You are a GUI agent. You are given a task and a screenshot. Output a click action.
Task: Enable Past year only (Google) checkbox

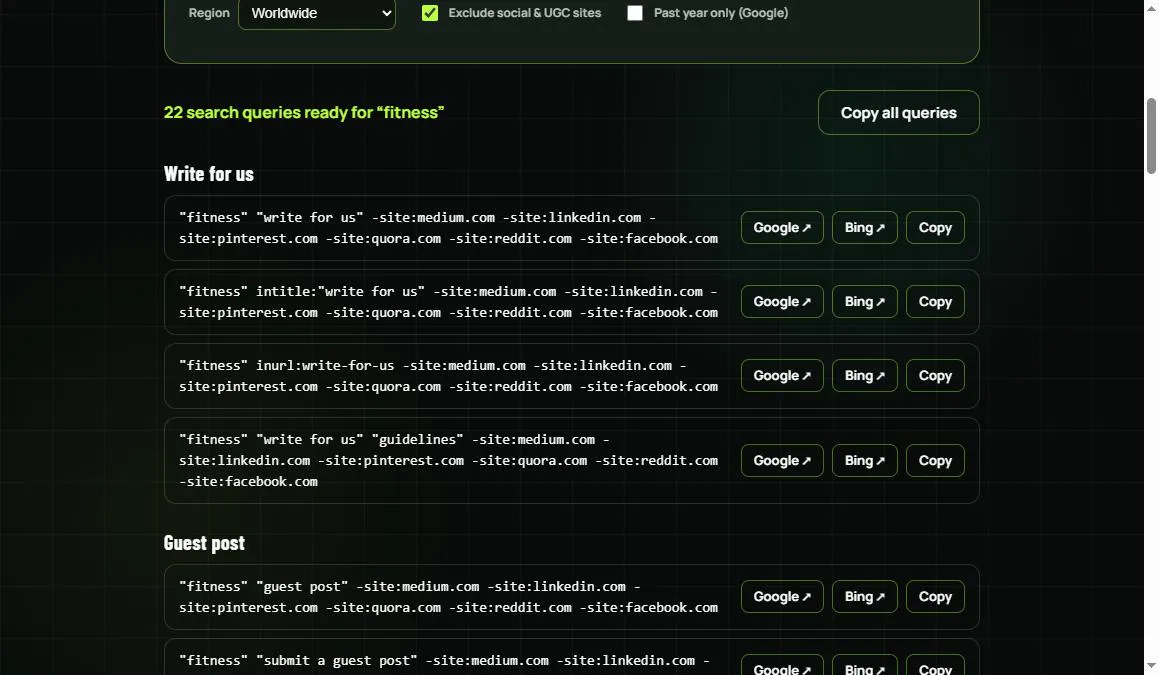[635, 13]
